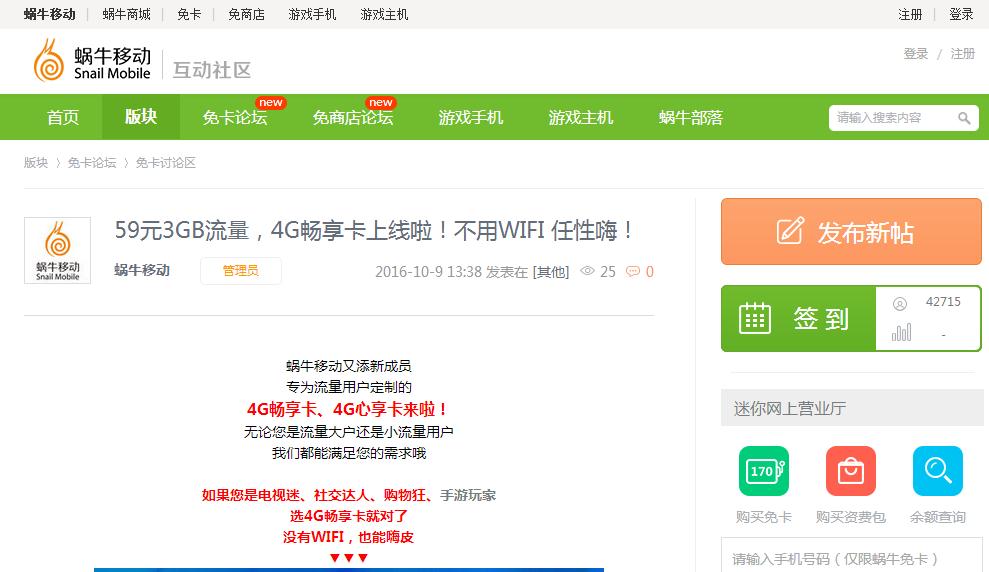
Task: Click the pencil icon on 发布新帖 button
Action: click(790, 231)
